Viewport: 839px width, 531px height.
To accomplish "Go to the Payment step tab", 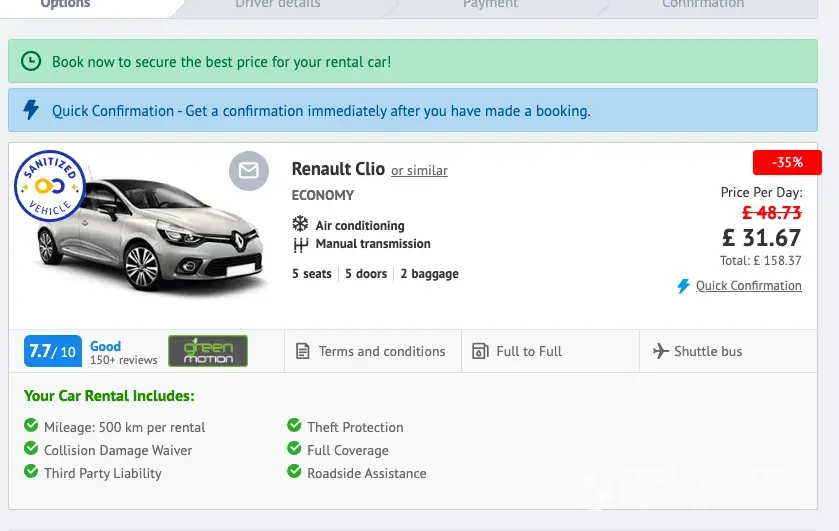I will (490, 5).
